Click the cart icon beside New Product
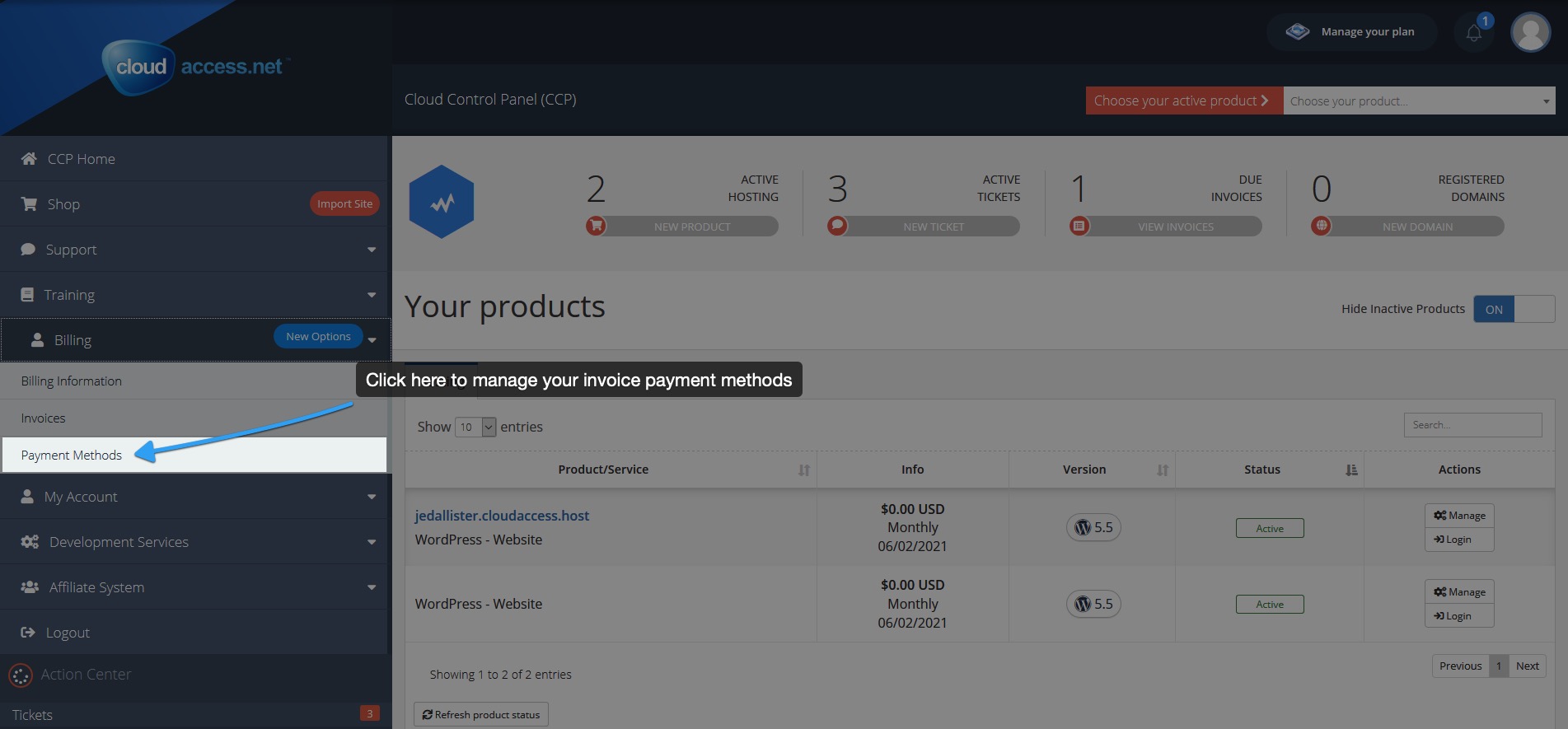The height and width of the screenshot is (729, 1568). (596, 226)
